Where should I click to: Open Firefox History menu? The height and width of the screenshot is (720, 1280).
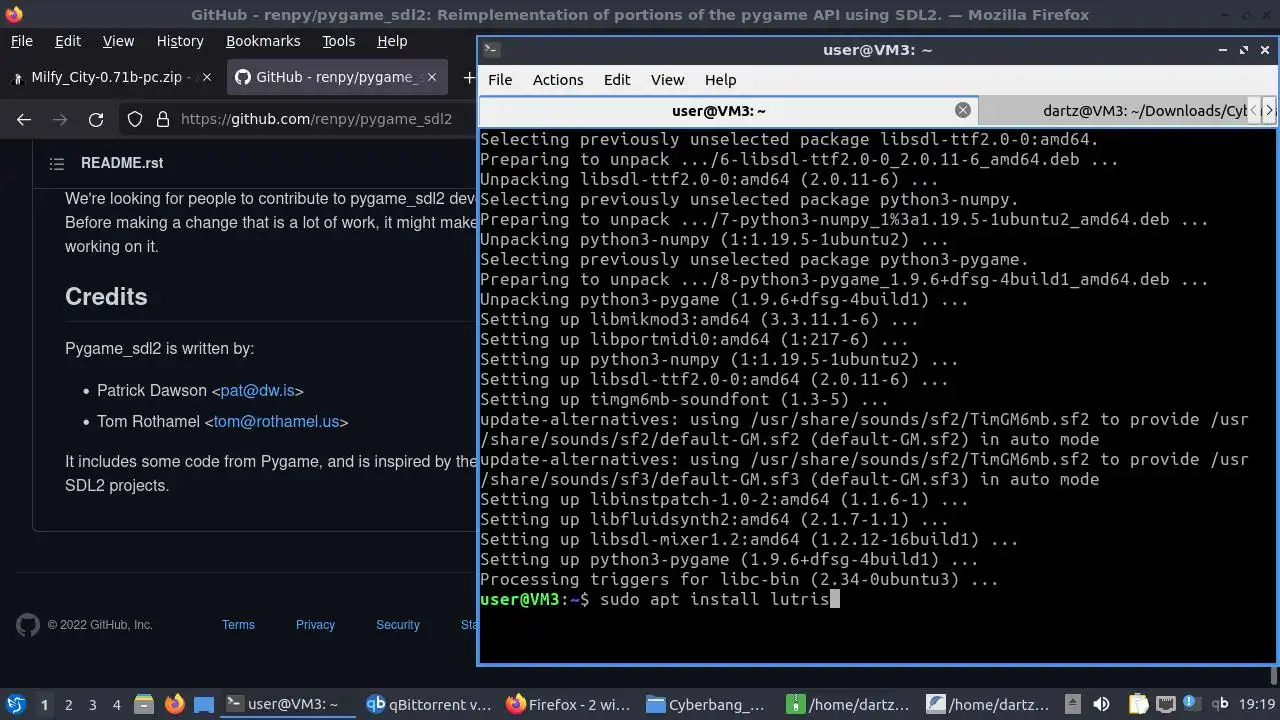point(180,41)
